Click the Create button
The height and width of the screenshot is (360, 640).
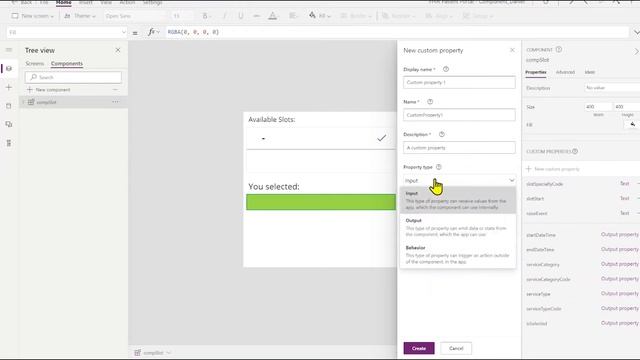point(419,348)
